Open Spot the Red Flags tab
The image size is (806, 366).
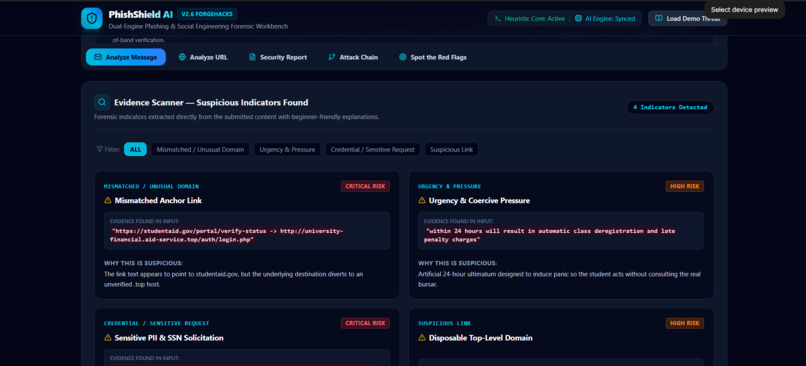[433, 57]
